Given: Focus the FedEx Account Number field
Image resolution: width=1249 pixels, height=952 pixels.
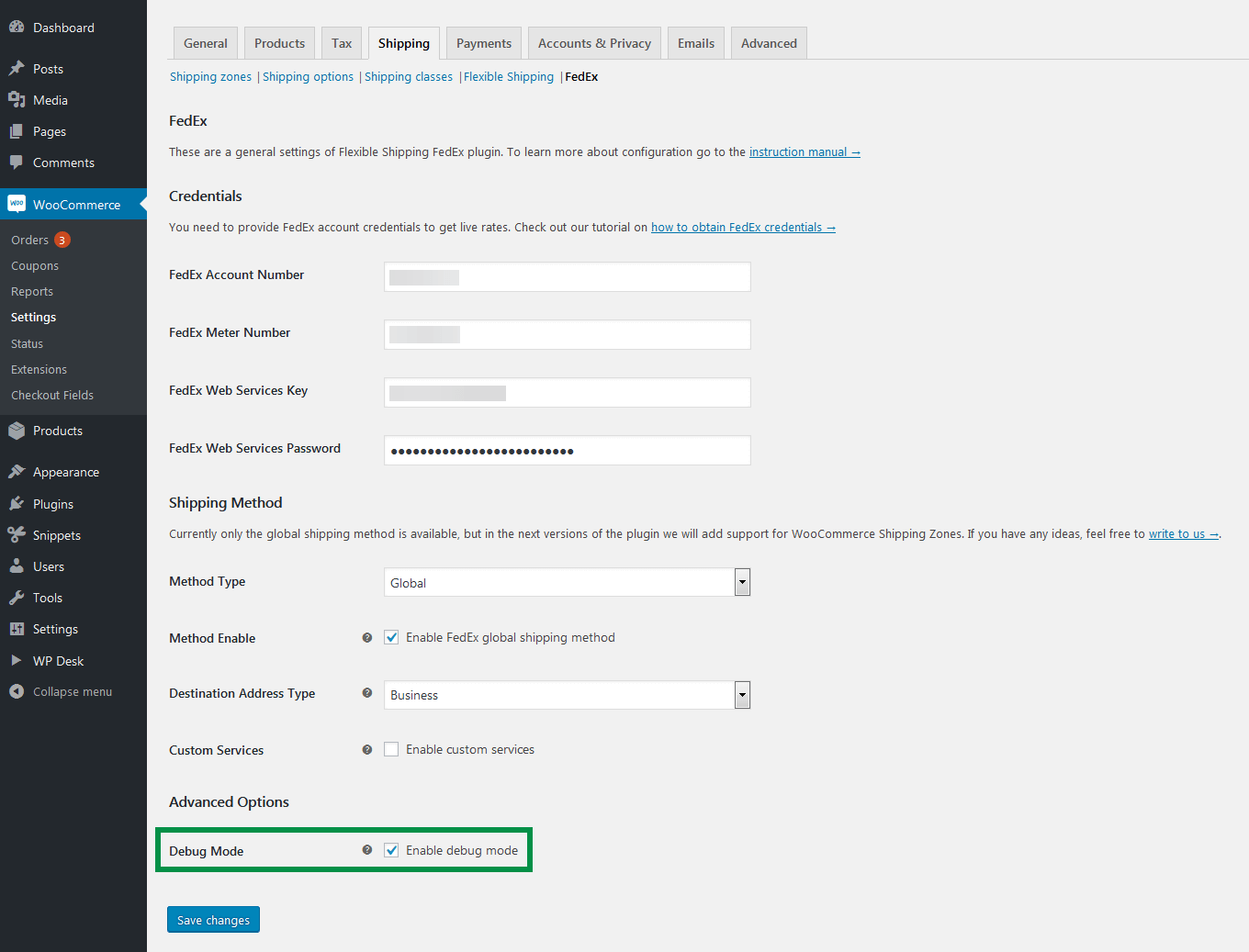Looking at the screenshot, I should 567,276.
